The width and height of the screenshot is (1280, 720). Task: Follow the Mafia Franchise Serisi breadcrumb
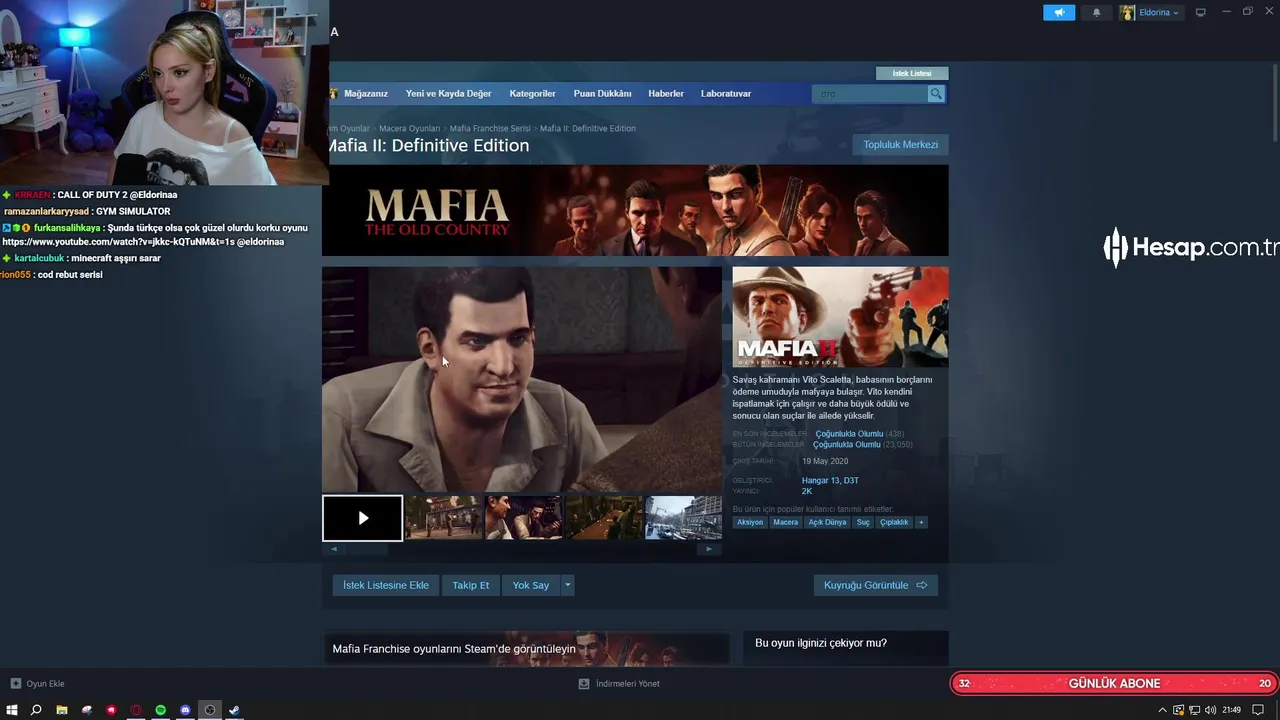(490, 128)
